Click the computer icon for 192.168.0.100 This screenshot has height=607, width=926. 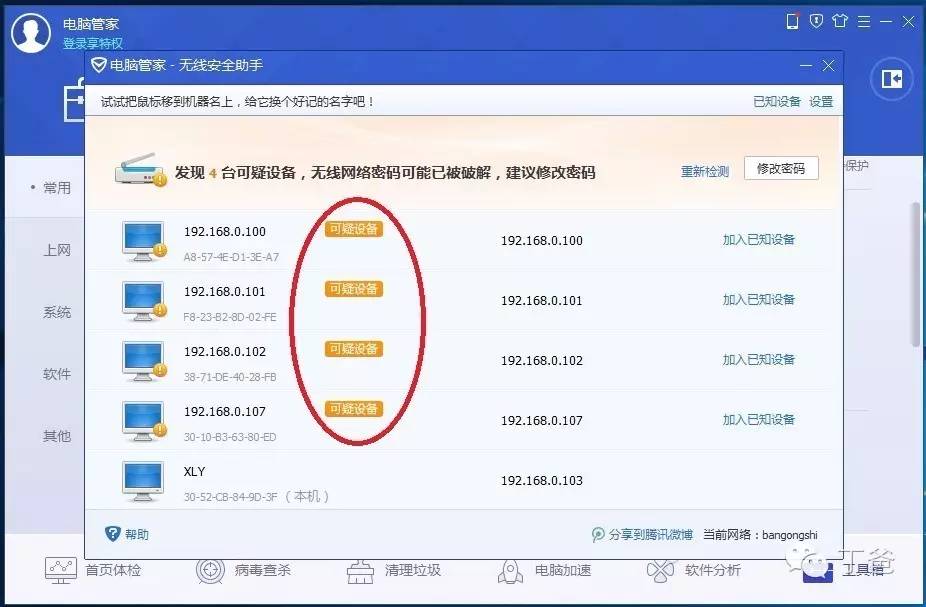144,241
